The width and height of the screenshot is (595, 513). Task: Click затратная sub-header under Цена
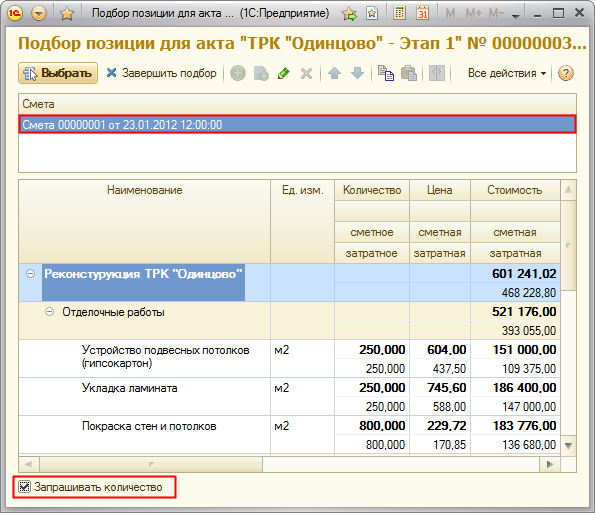[x=440, y=253]
